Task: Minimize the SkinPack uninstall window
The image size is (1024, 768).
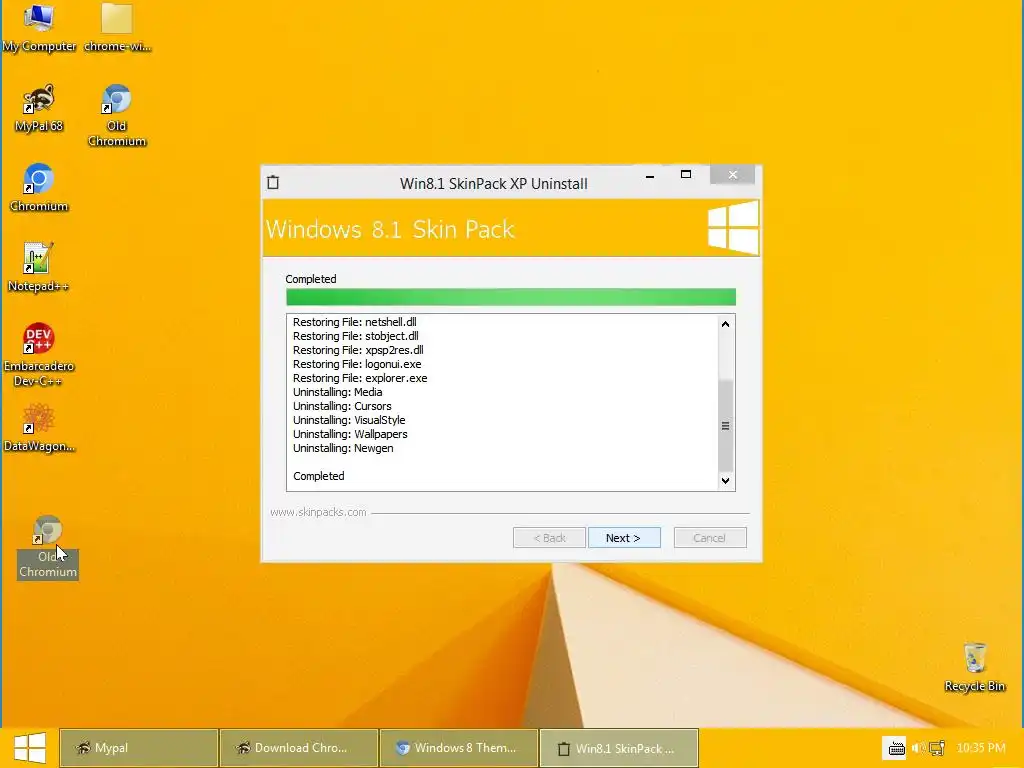Action: [x=650, y=175]
